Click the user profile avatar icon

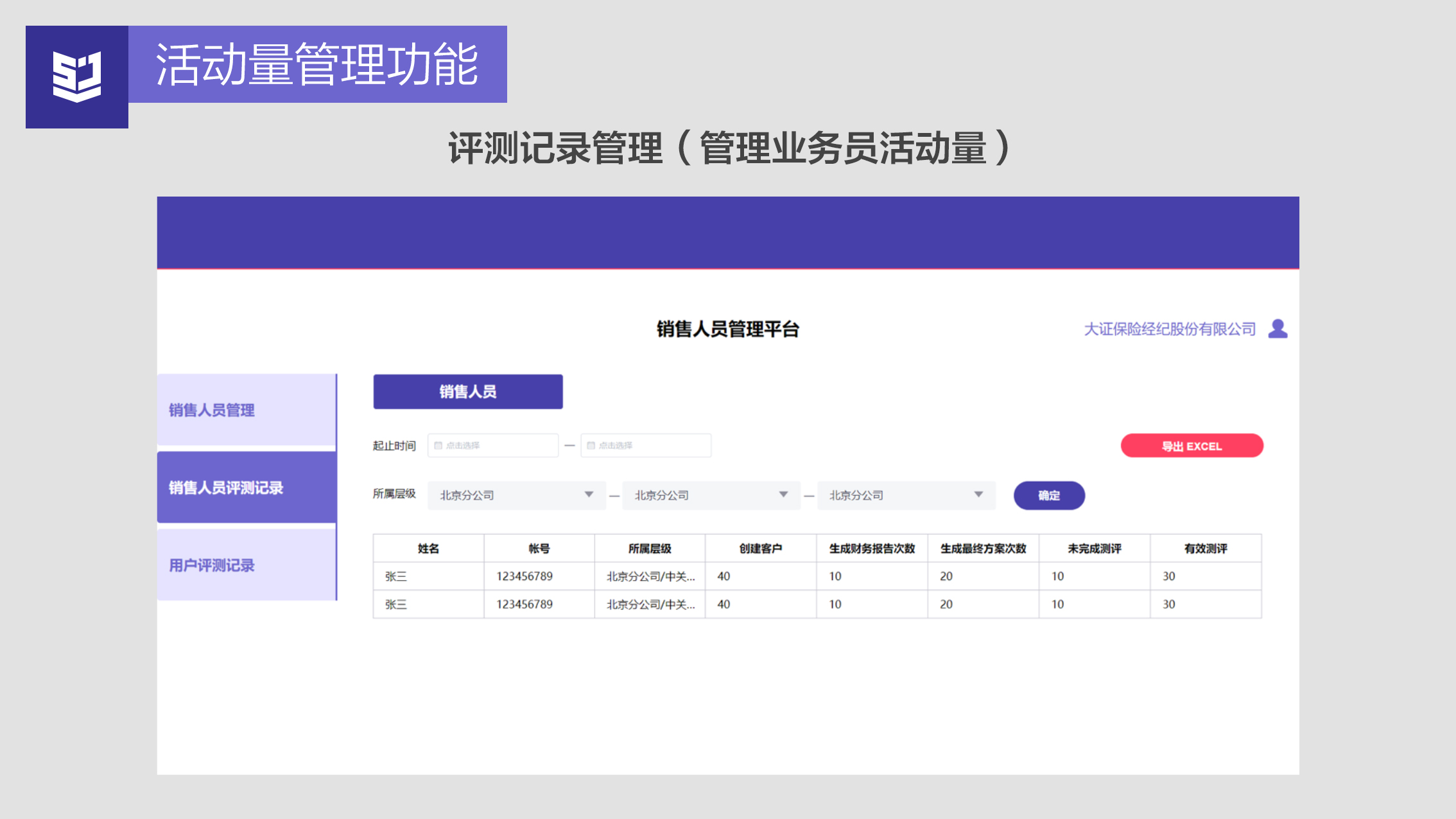pos(1278,329)
